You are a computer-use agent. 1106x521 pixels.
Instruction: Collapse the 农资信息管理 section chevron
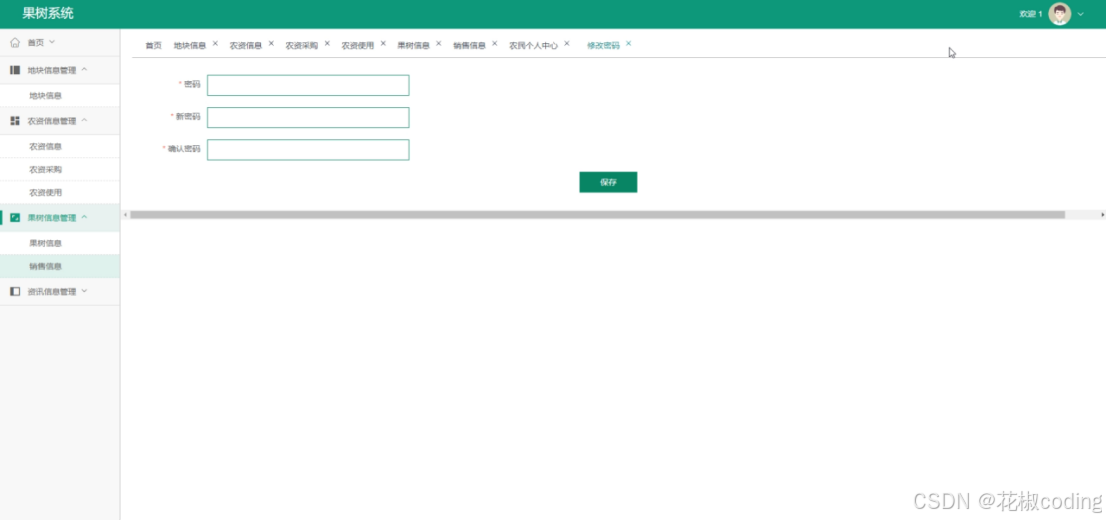click(84, 121)
